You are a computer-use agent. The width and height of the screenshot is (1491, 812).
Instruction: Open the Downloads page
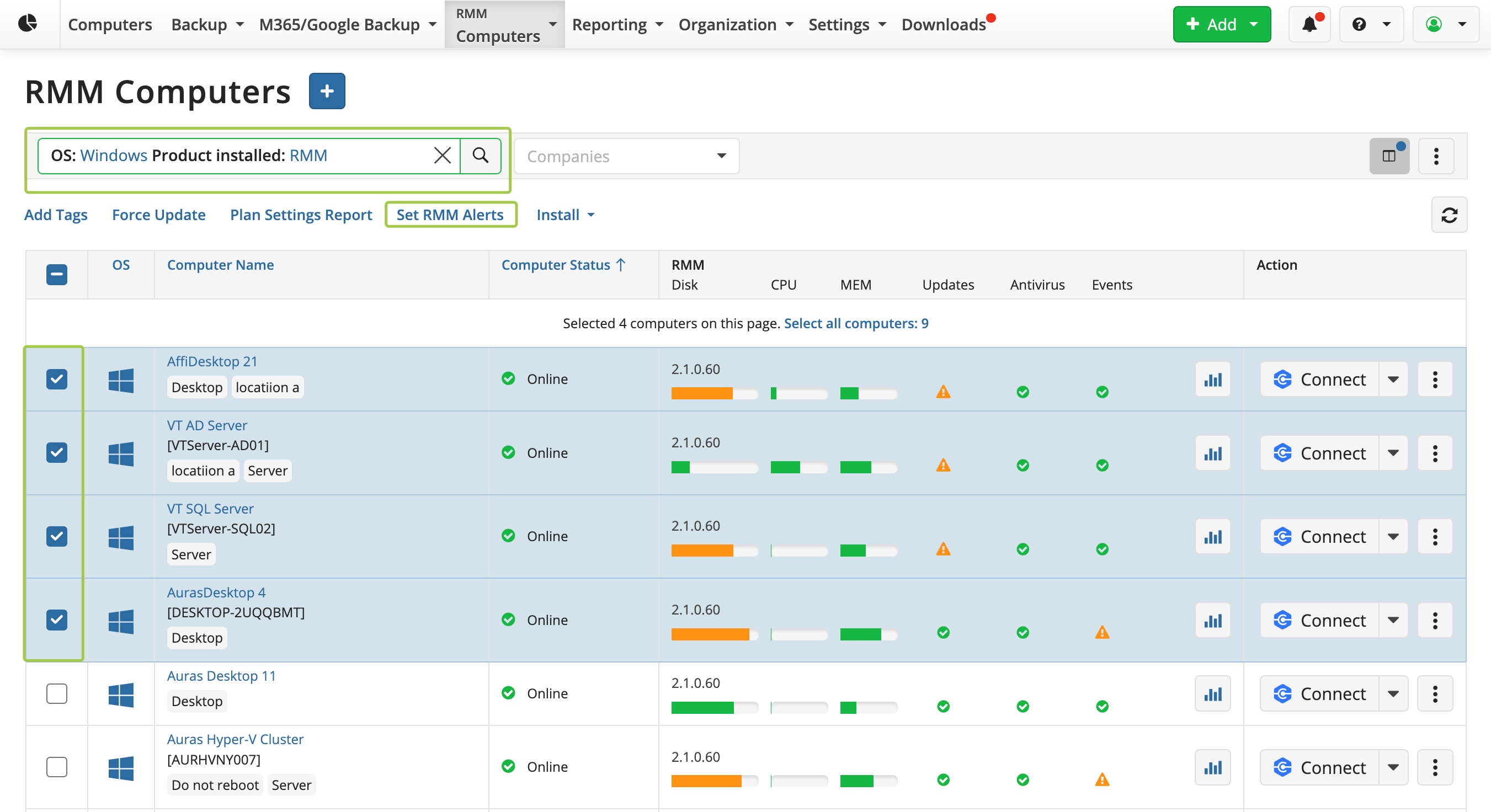tap(944, 24)
